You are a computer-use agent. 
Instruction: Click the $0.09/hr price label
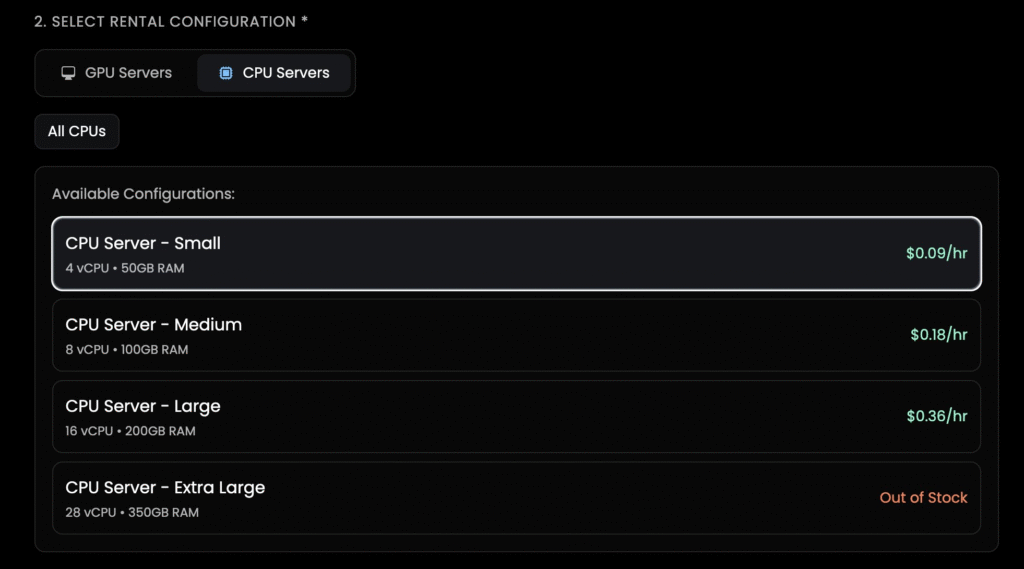(936, 253)
